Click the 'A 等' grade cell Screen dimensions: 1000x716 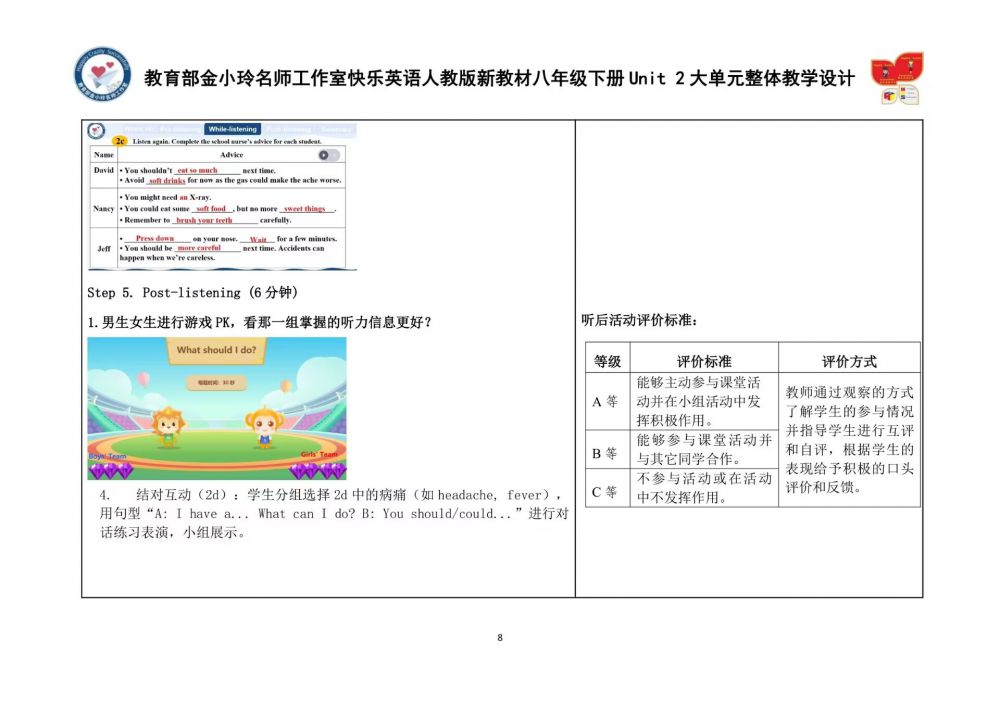pyautogui.click(x=606, y=401)
